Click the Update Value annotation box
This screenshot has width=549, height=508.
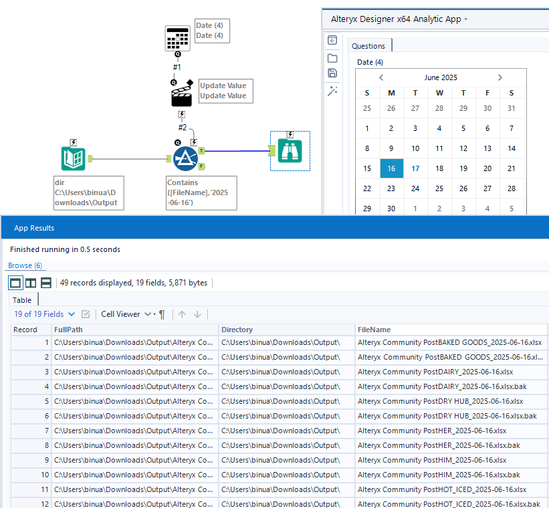226,91
